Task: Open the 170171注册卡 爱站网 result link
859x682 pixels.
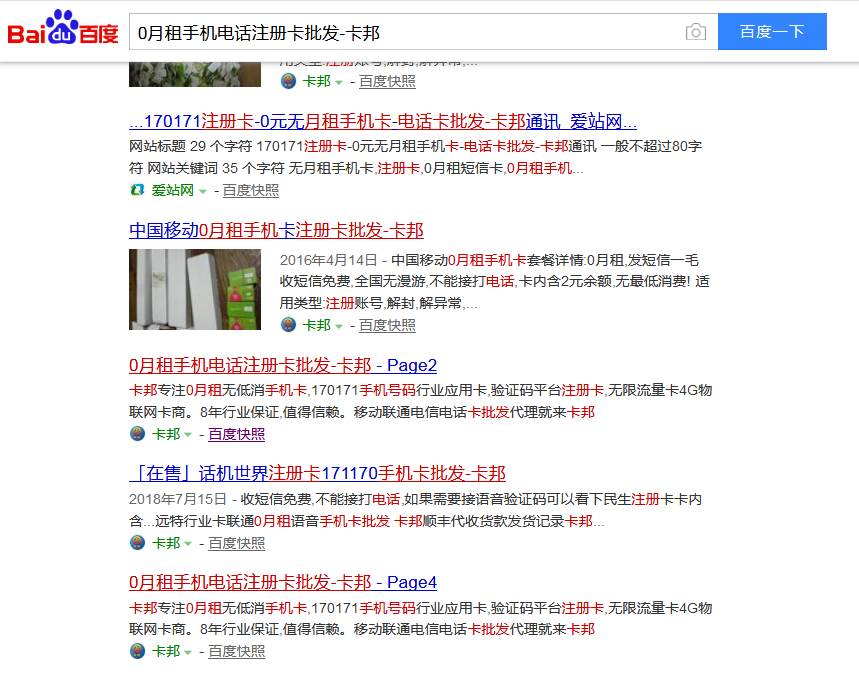Action: click(x=382, y=122)
